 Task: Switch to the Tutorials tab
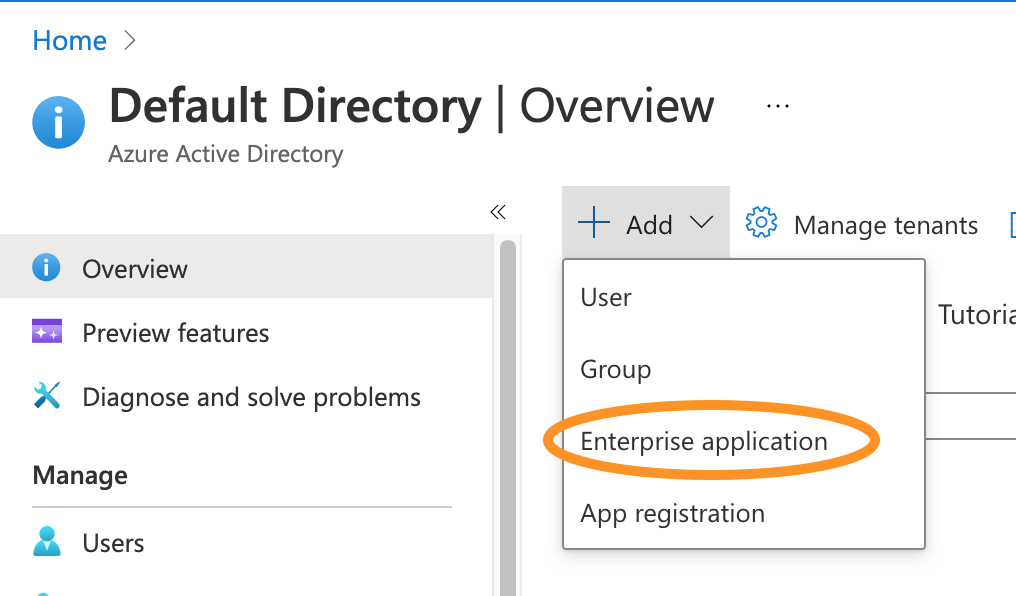click(x=976, y=315)
